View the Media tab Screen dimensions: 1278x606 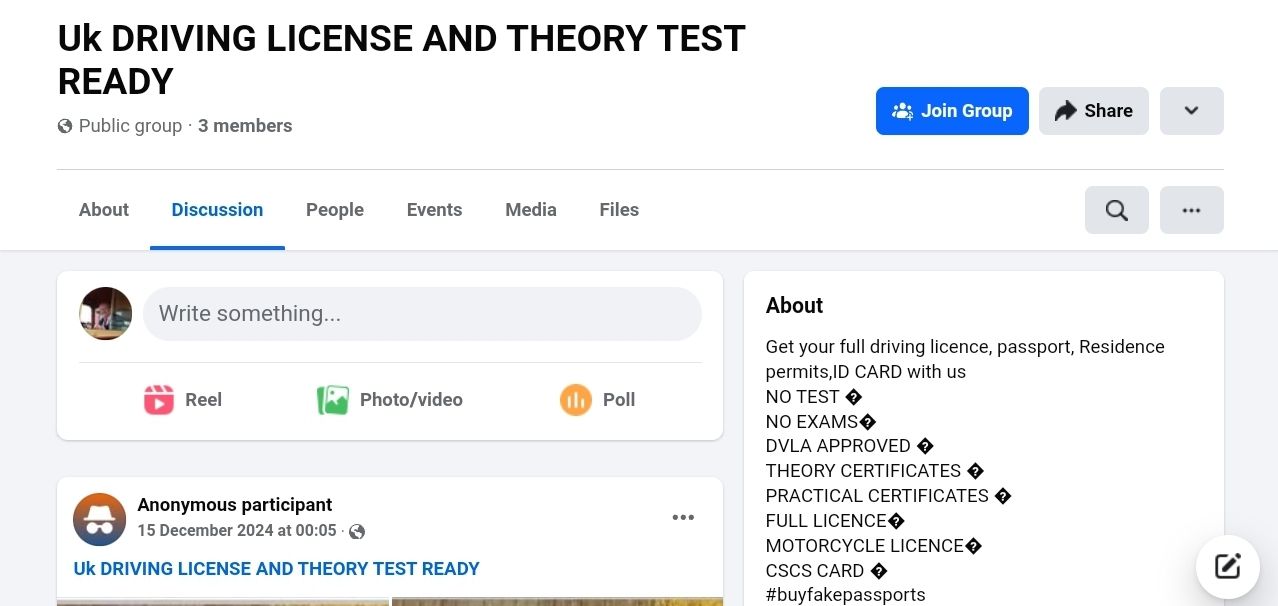point(530,210)
